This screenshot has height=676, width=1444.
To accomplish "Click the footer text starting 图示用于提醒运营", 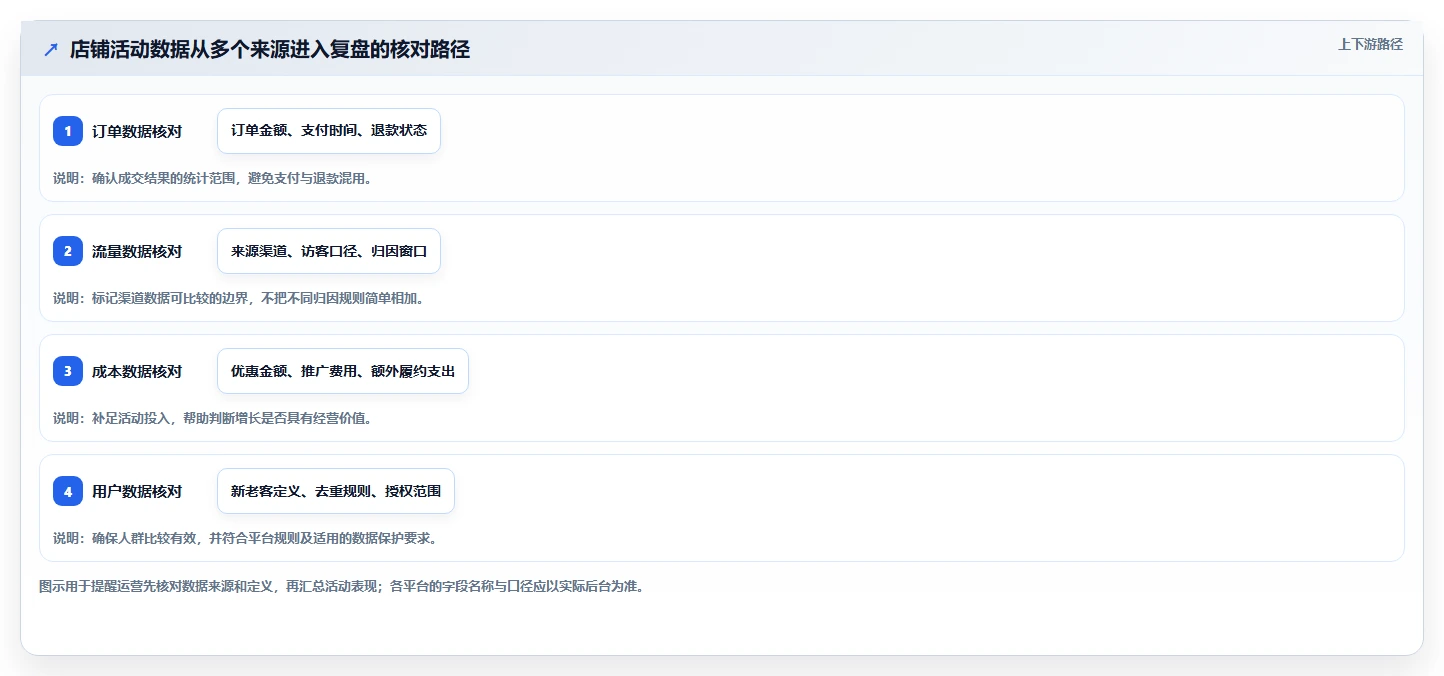I will [342, 586].
